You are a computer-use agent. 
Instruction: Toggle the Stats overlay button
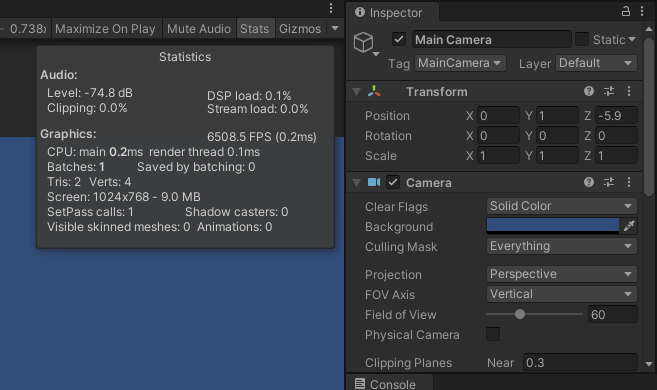pyautogui.click(x=255, y=28)
